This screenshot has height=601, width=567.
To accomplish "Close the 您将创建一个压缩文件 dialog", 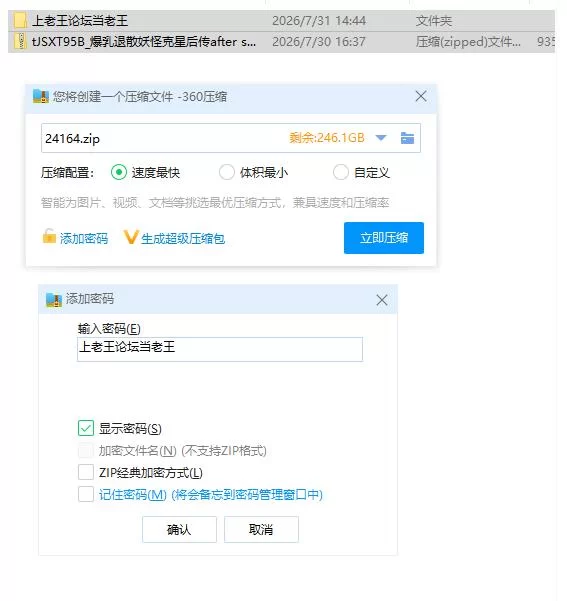I will click(421, 96).
